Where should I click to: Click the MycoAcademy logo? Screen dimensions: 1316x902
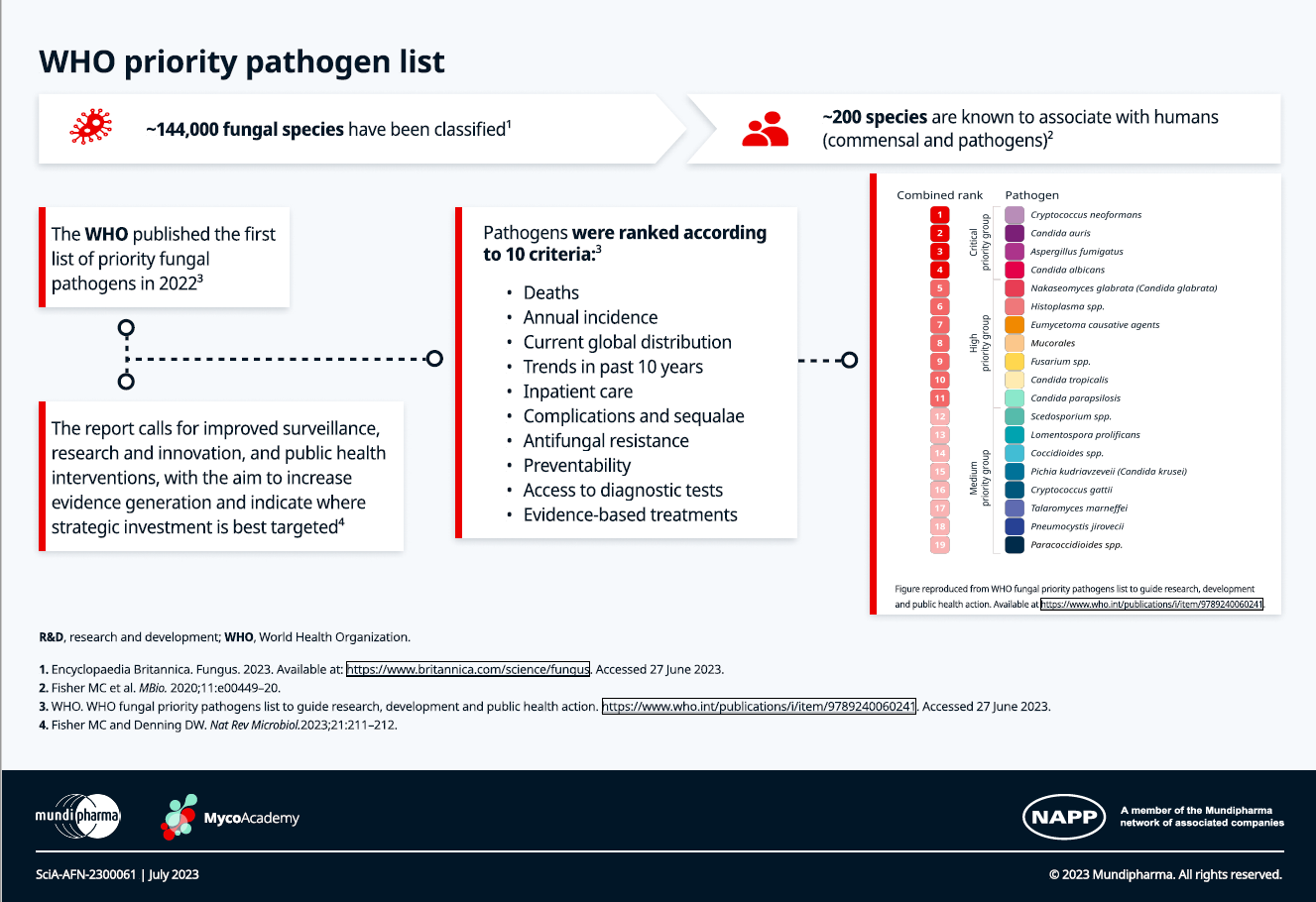tap(230, 816)
